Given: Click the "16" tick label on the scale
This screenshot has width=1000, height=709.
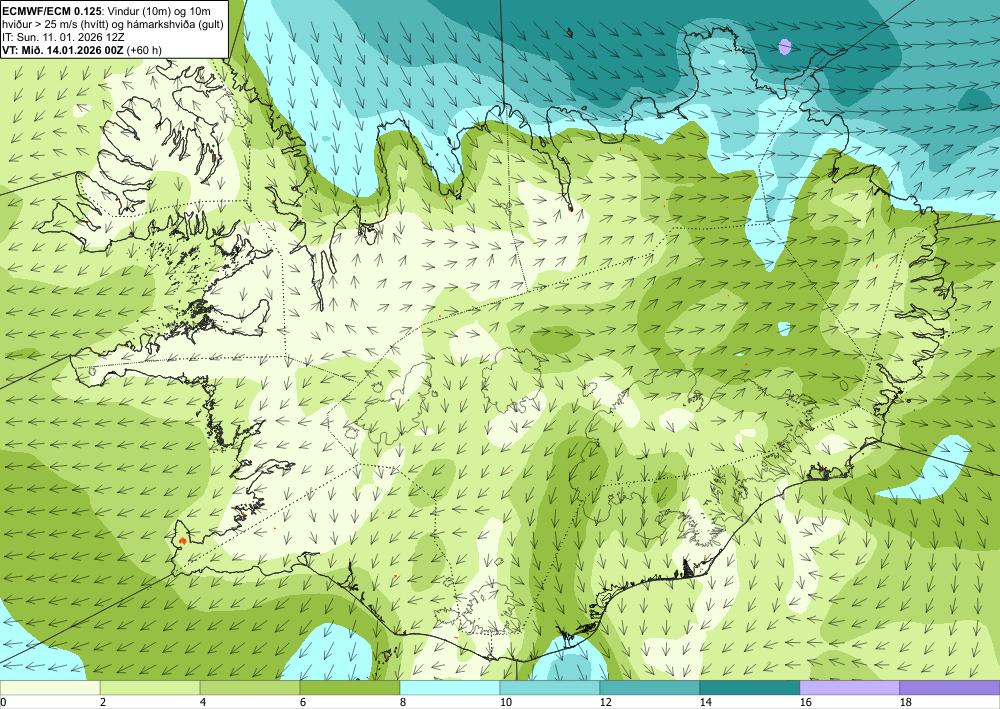Looking at the screenshot, I should tap(805, 702).
